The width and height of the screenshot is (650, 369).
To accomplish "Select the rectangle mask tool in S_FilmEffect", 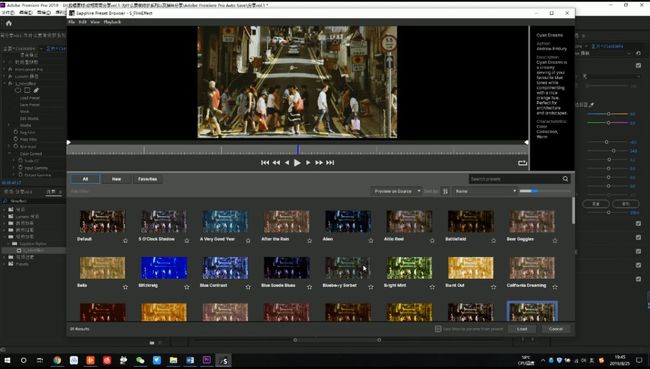I will [27, 90].
